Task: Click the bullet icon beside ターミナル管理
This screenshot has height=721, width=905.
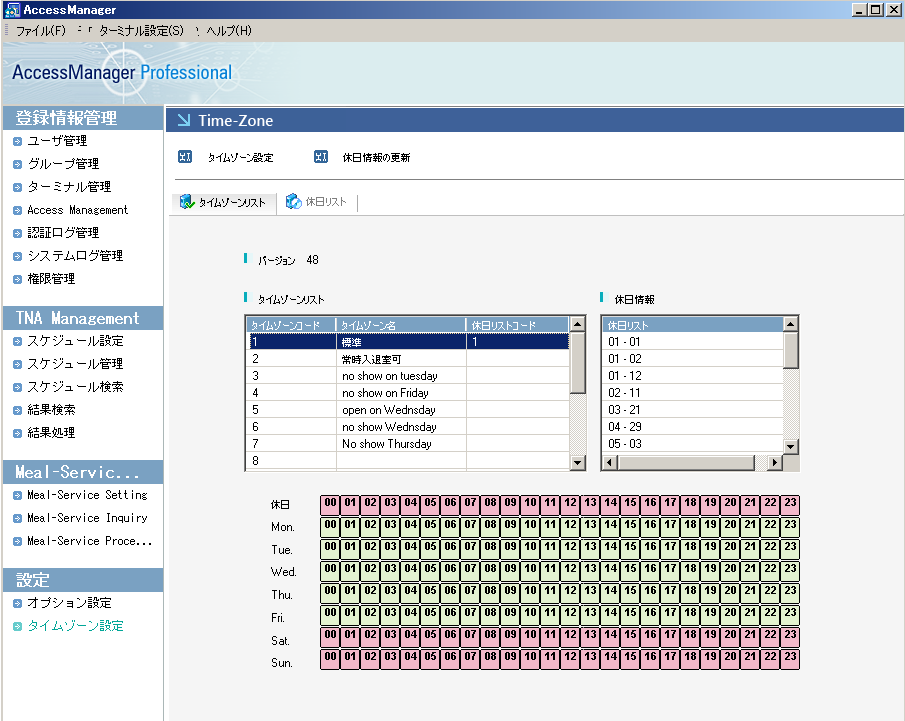Action: (17, 188)
